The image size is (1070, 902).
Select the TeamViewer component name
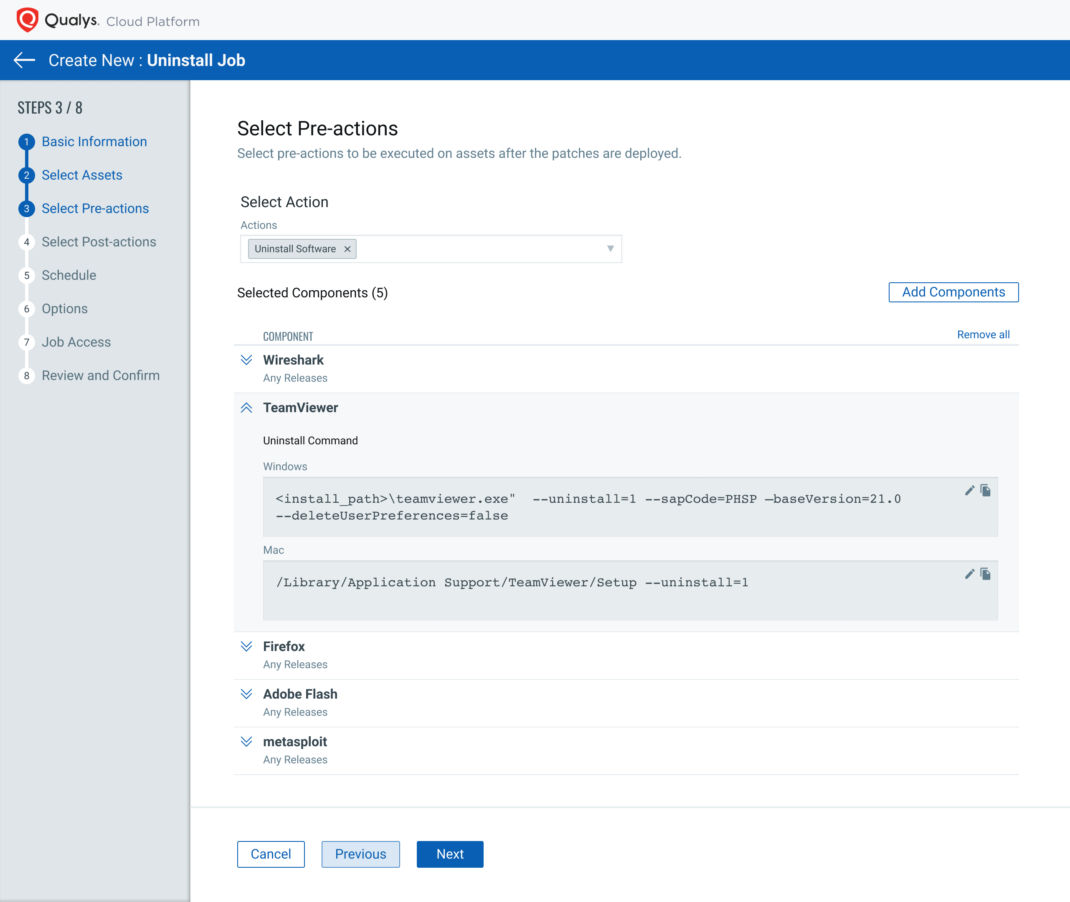tap(300, 407)
